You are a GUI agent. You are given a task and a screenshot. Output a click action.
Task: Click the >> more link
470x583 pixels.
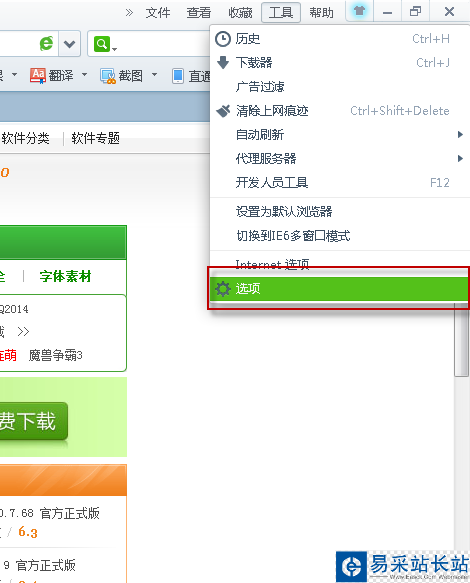(23, 331)
